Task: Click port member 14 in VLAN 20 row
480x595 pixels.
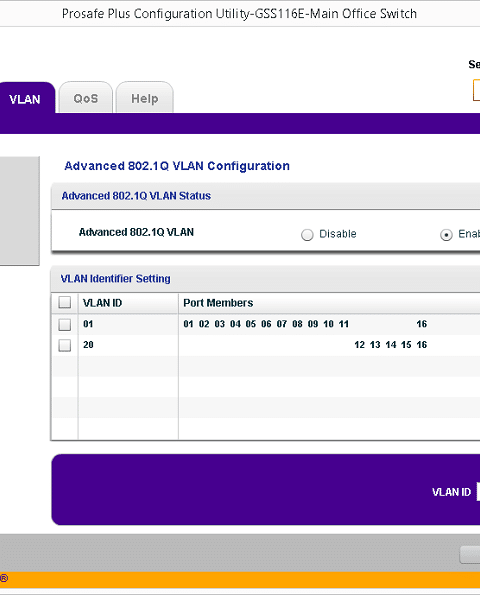Action: click(391, 345)
